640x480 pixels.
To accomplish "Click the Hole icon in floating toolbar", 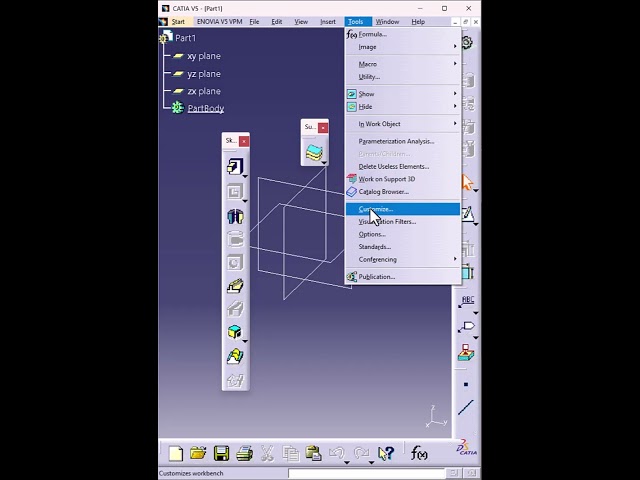I will click(x=235, y=262).
